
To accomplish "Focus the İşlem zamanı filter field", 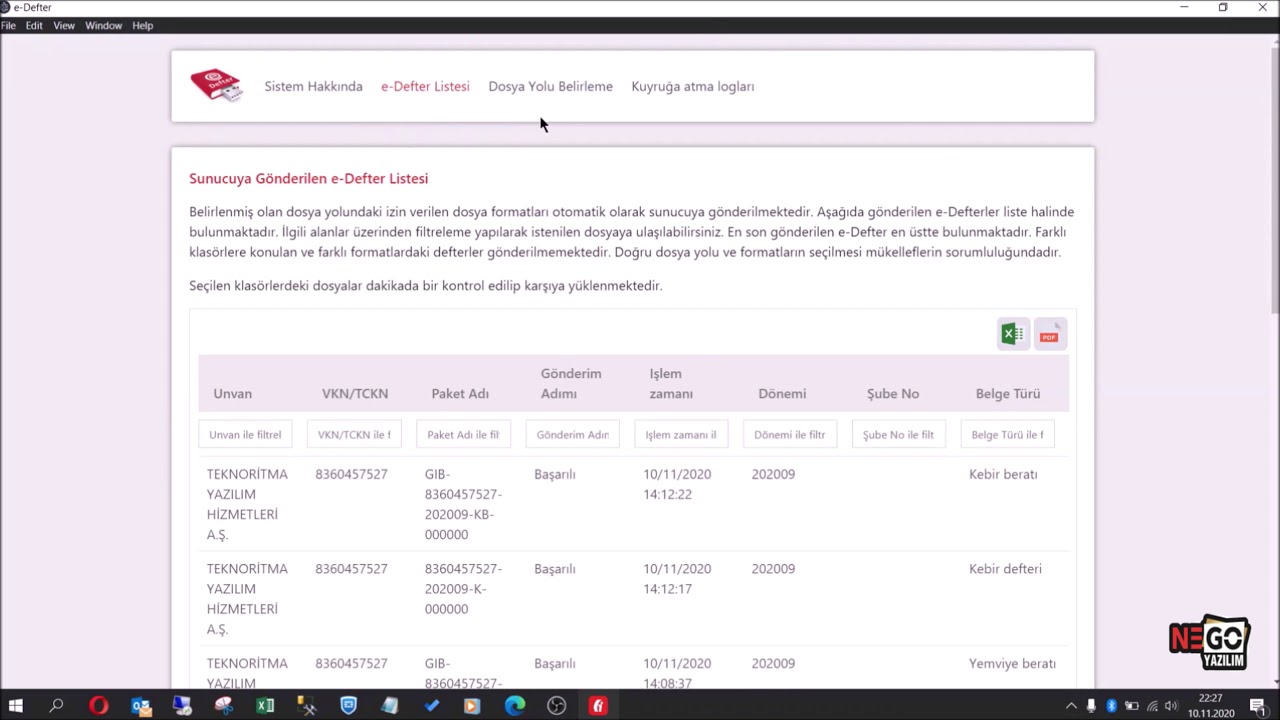I will (681, 434).
